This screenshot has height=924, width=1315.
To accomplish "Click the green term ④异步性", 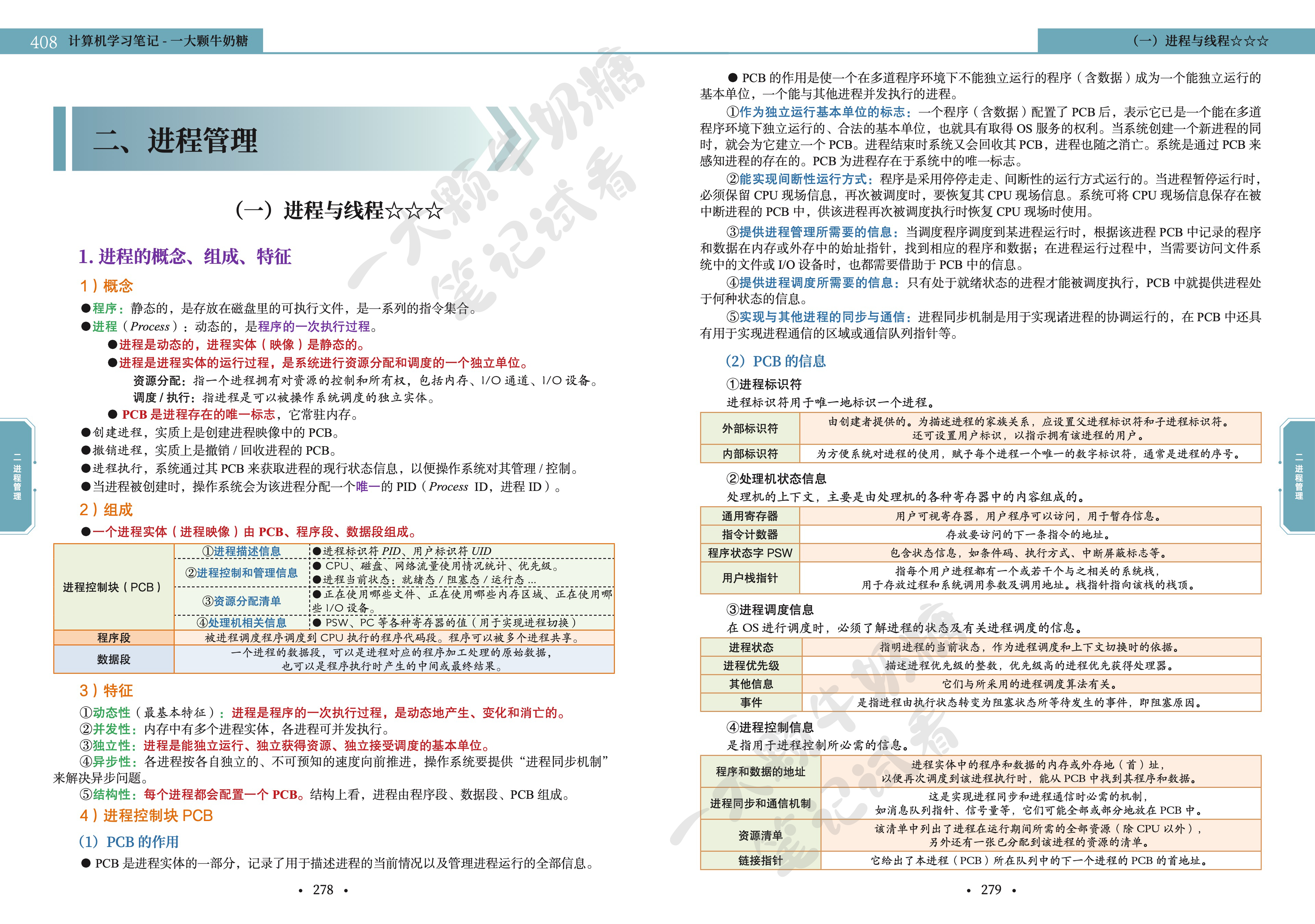I will click(x=105, y=762).
